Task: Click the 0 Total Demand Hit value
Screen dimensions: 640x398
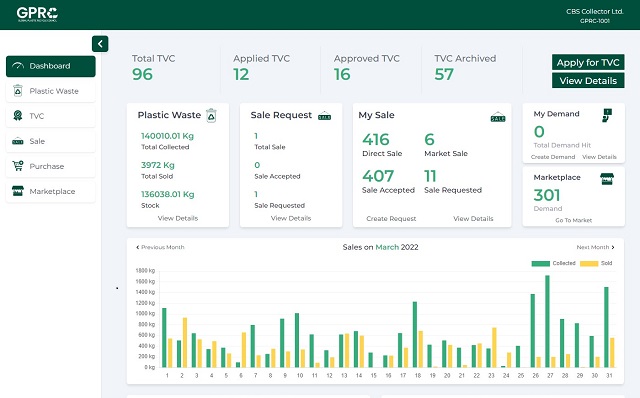Action: click(539, 132)
